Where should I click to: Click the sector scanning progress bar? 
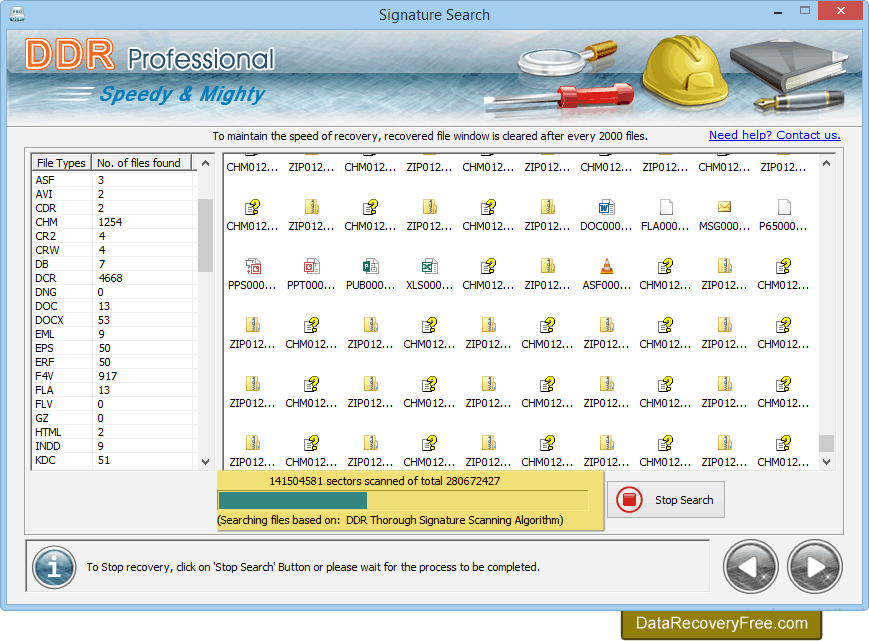[x=403, y=500]
